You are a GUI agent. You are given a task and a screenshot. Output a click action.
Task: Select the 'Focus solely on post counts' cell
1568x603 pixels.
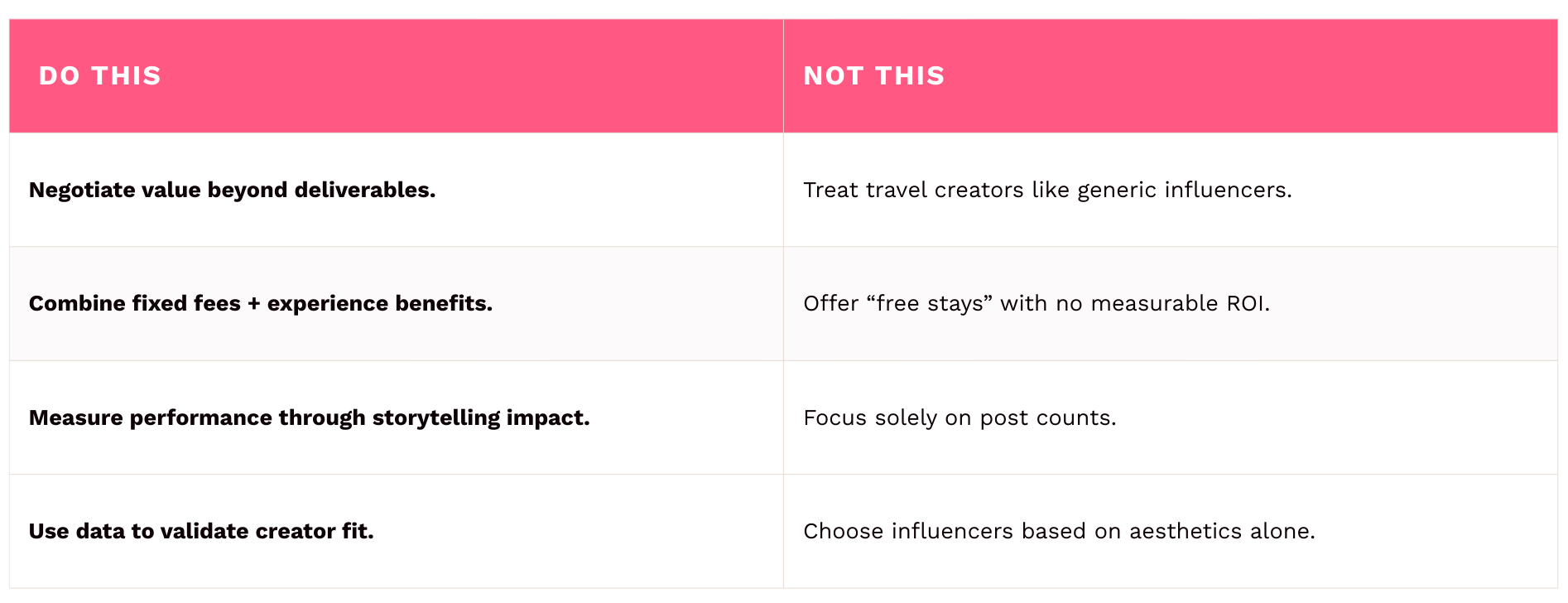[x=959, y=417]
